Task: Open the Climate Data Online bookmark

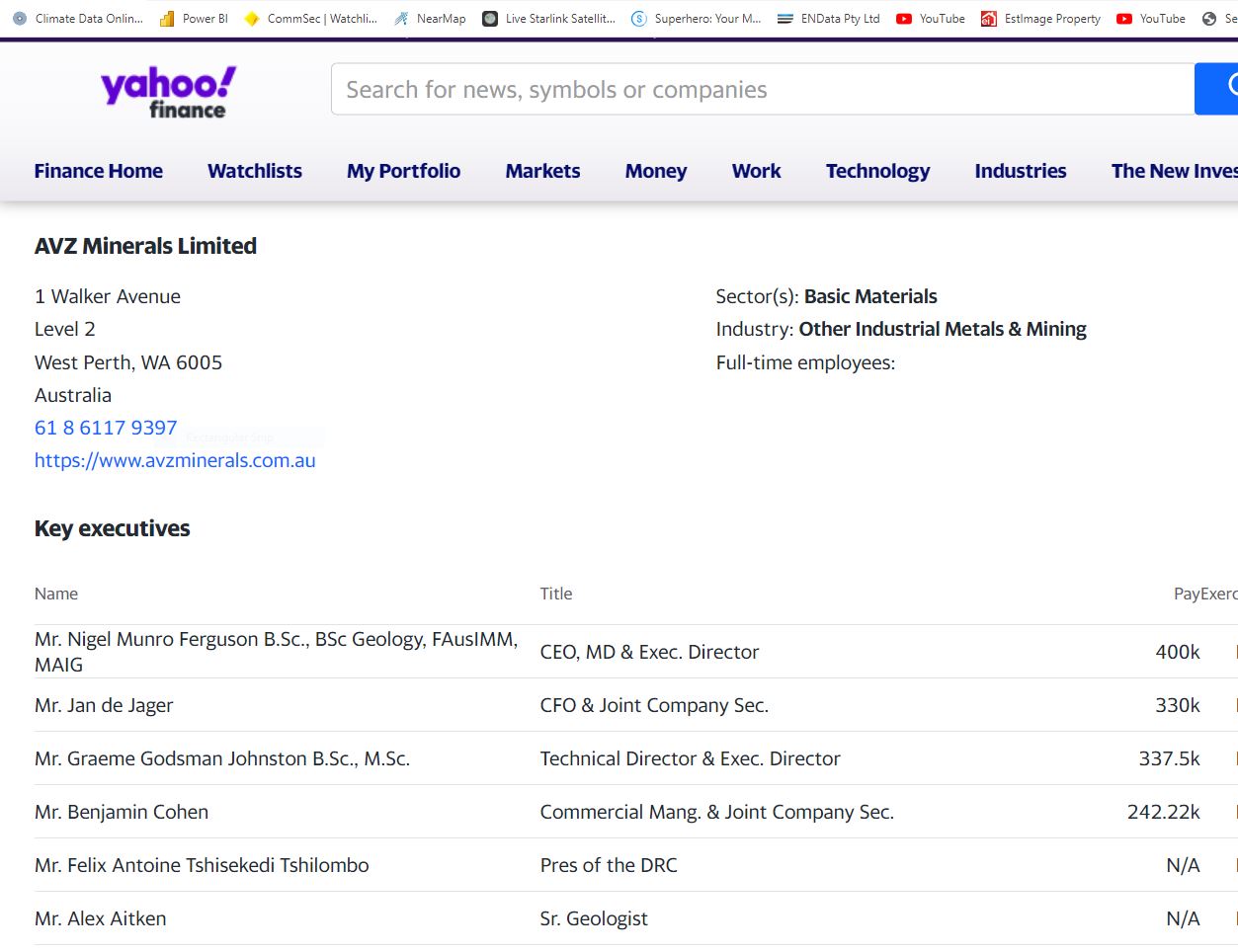Action: click(78, 19)
